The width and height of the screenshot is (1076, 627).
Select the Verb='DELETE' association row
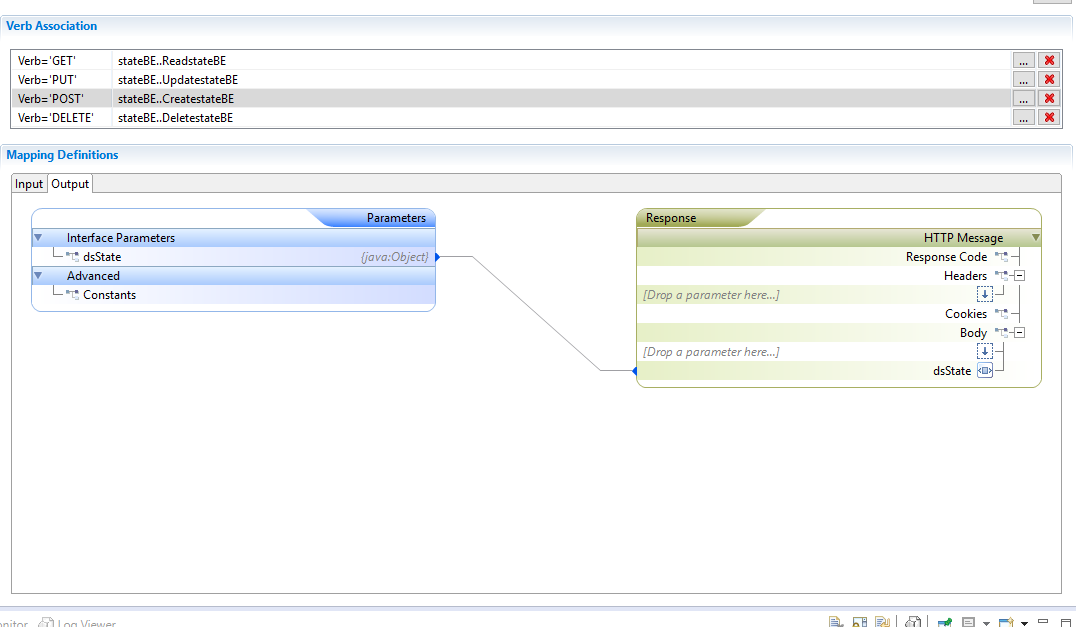click(511, 118)
